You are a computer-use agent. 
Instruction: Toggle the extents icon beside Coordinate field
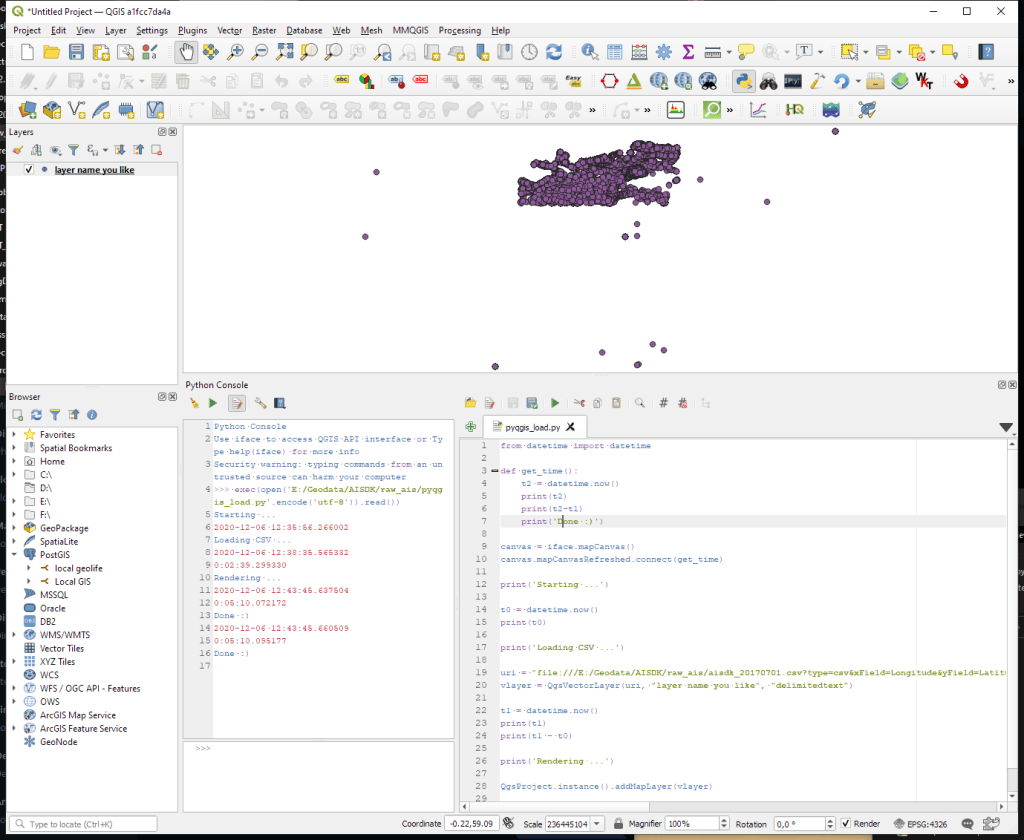(509, 823)
